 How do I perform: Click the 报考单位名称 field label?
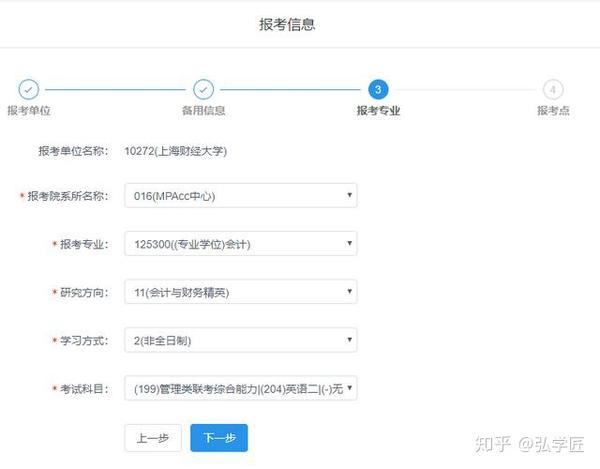point(73,151)
